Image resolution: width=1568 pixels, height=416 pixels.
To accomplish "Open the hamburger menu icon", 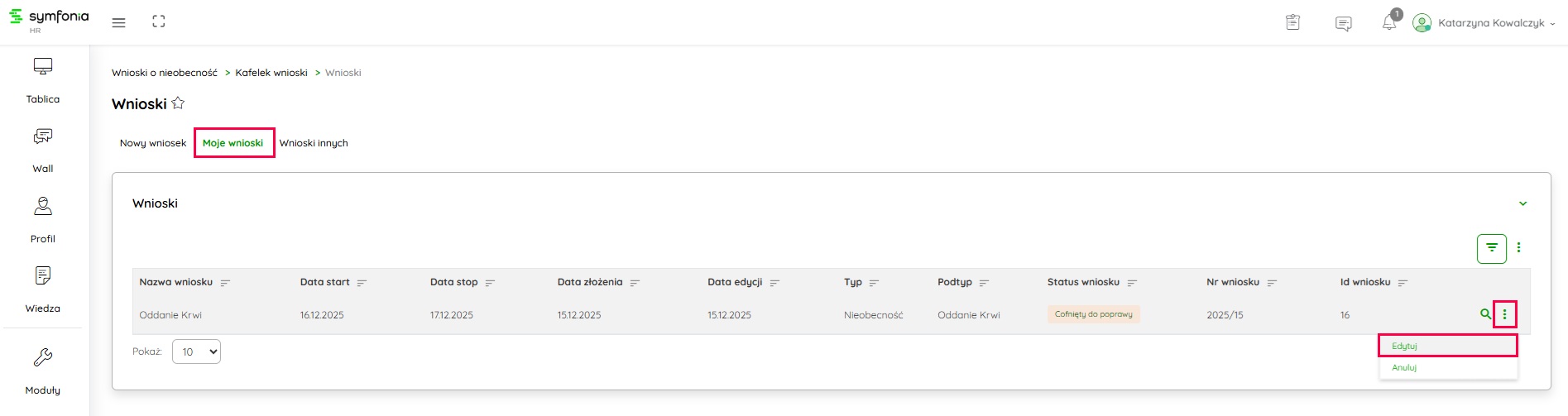I will tap(119, 23).
